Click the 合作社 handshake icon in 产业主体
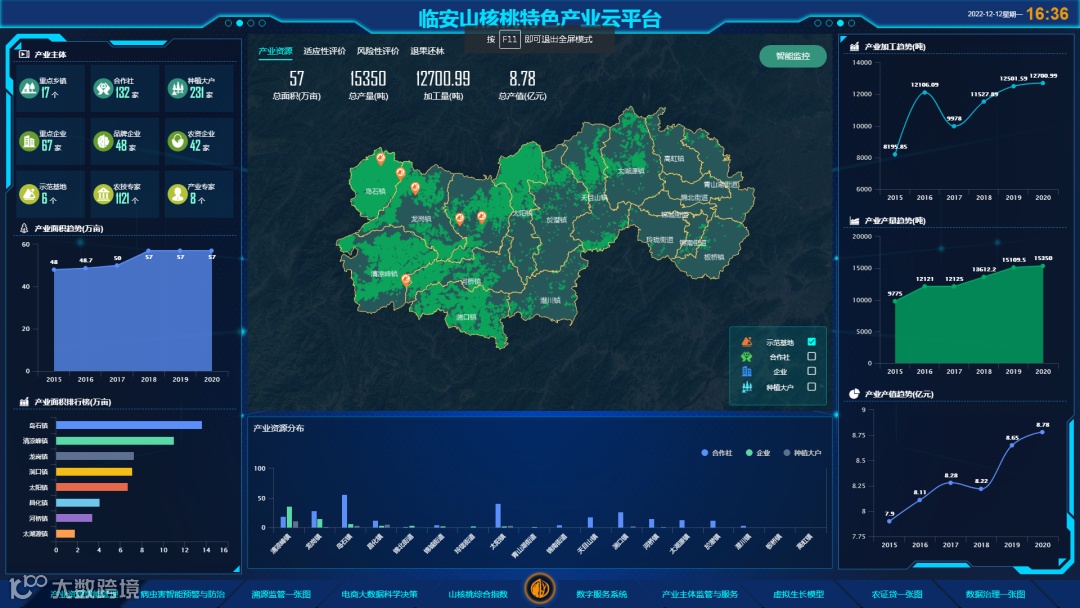The width and height of the screenshot is (1080, 608). 103,88
